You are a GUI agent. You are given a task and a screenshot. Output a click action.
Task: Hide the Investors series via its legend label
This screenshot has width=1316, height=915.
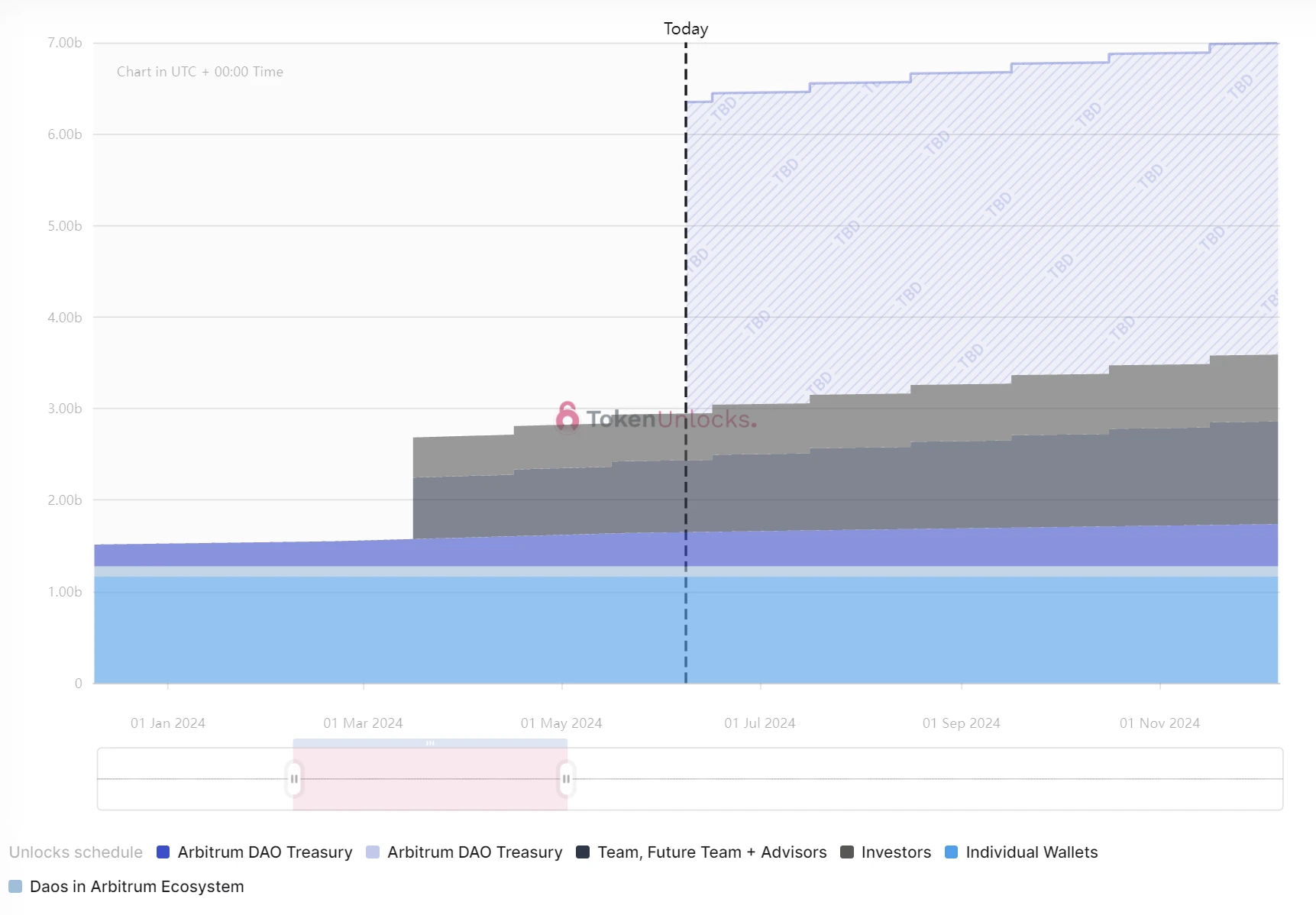point(896,852)
